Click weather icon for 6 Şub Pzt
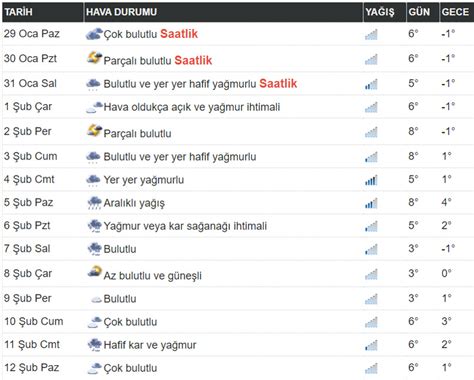Screen dimensions: 474x380 [x=94, y=226]
